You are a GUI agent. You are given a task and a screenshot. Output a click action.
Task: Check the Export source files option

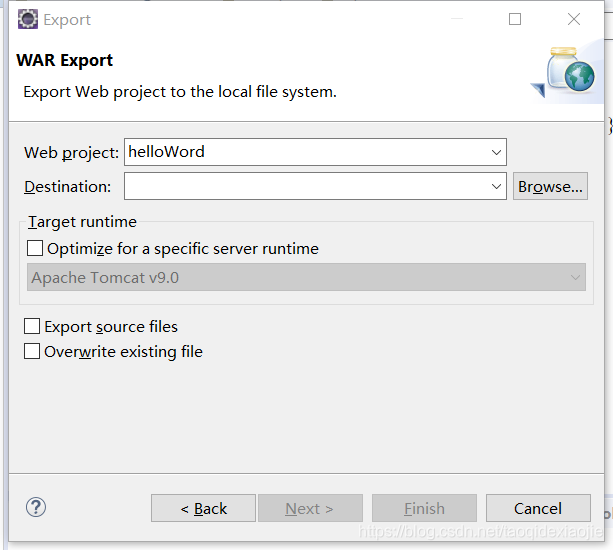[x=32, y=326]
